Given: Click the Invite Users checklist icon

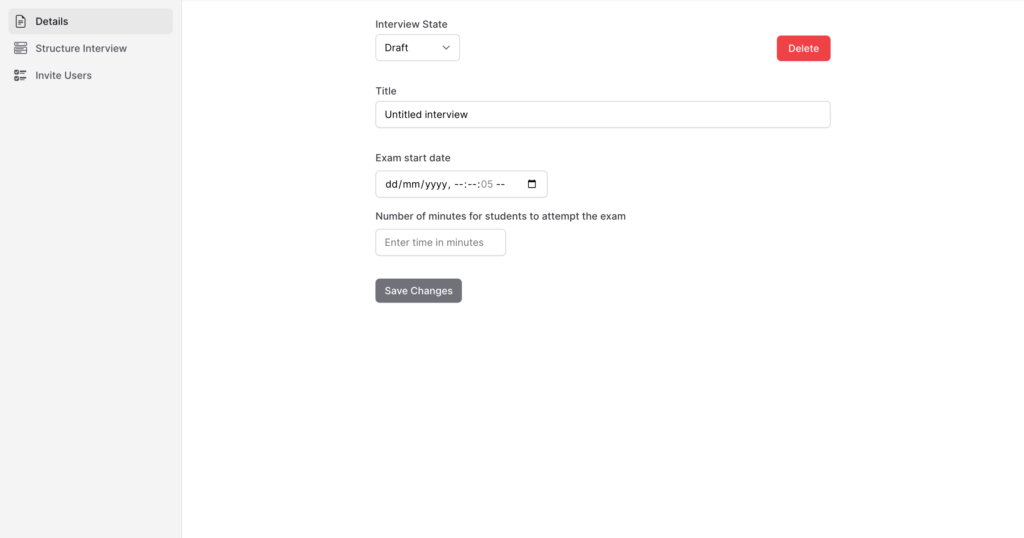Looking at the screenshot, I should (x=20, y=75).
